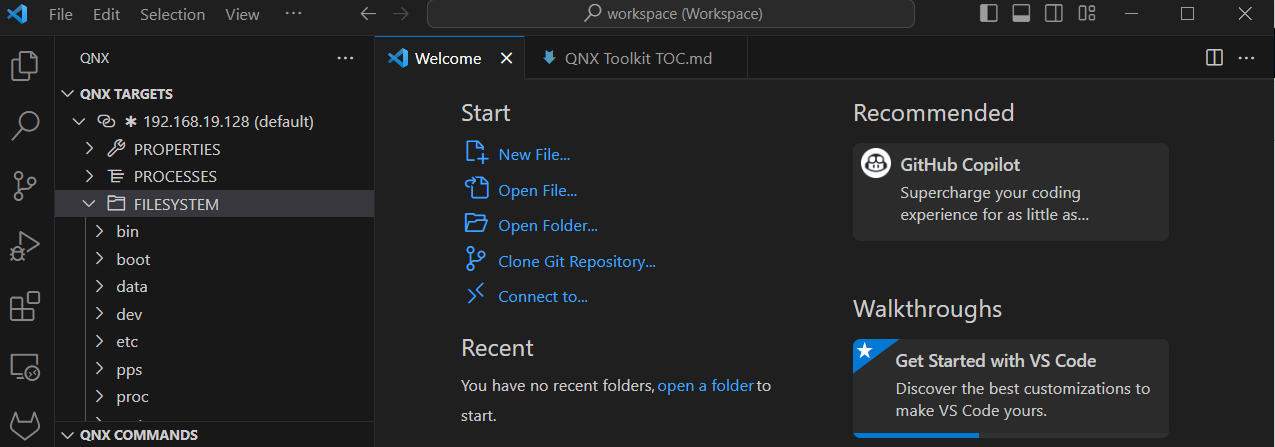Image resolution: width=1275 pixels, height=447 pixels.
Task: Open Run and Debug view
Action: pos(24,246)
